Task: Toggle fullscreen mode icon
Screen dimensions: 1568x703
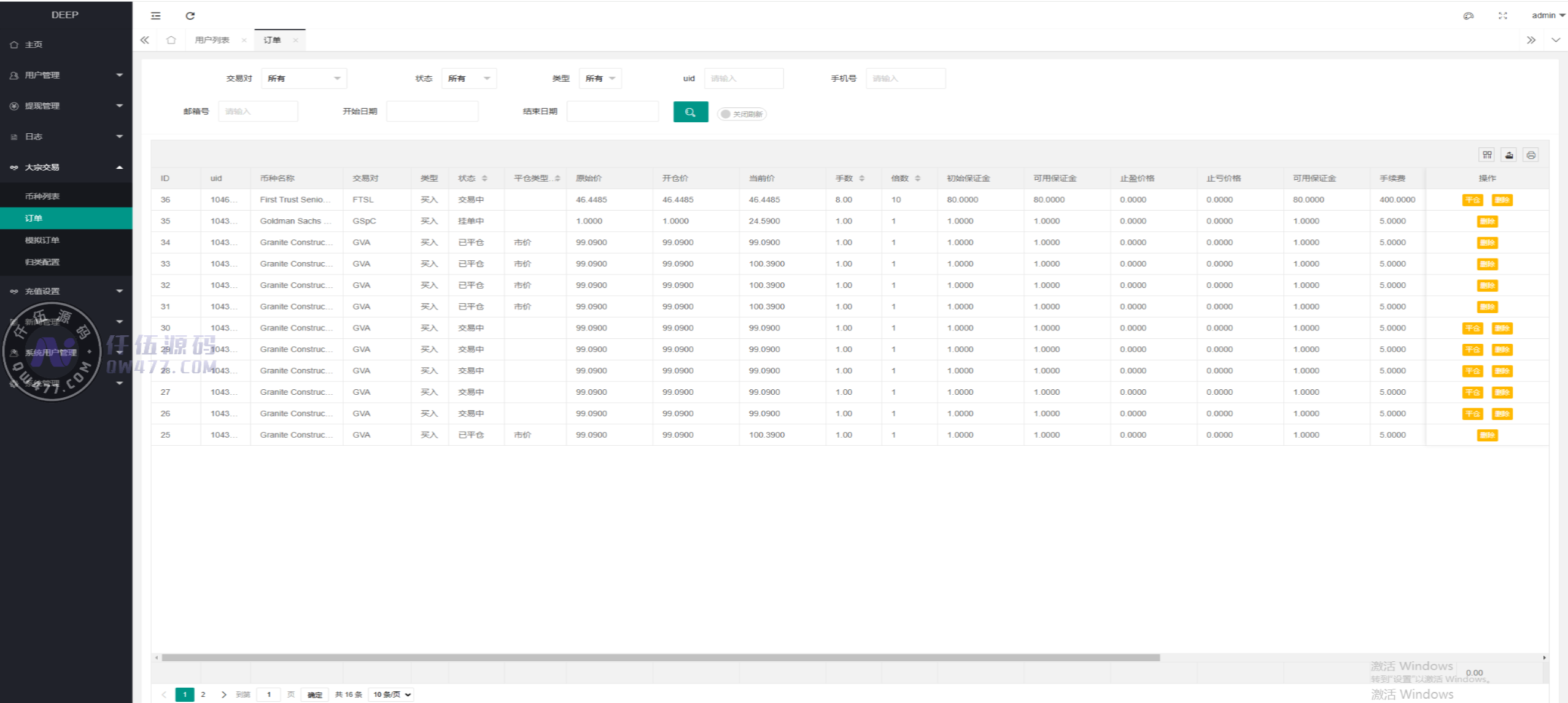Action: (1502, 16)
